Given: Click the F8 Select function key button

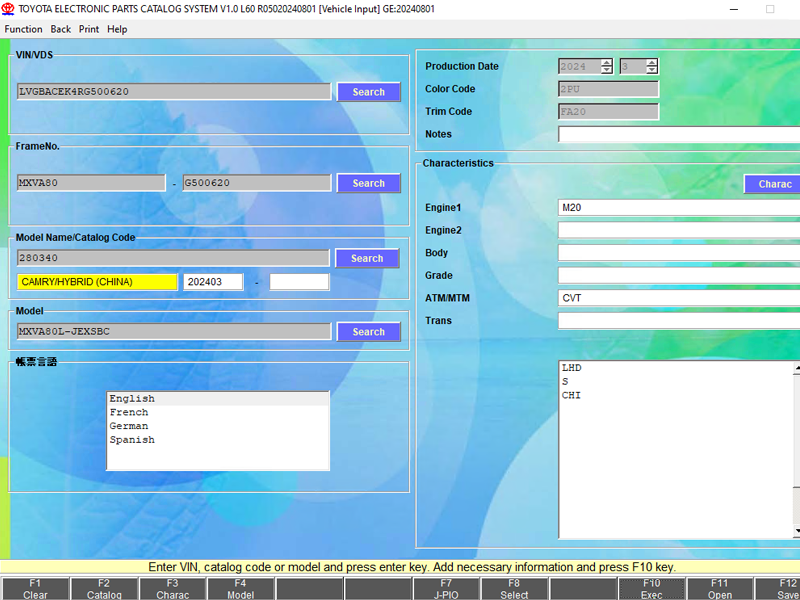Looking at the screenshot, I should pyautogui.click(x=514, y=589).
